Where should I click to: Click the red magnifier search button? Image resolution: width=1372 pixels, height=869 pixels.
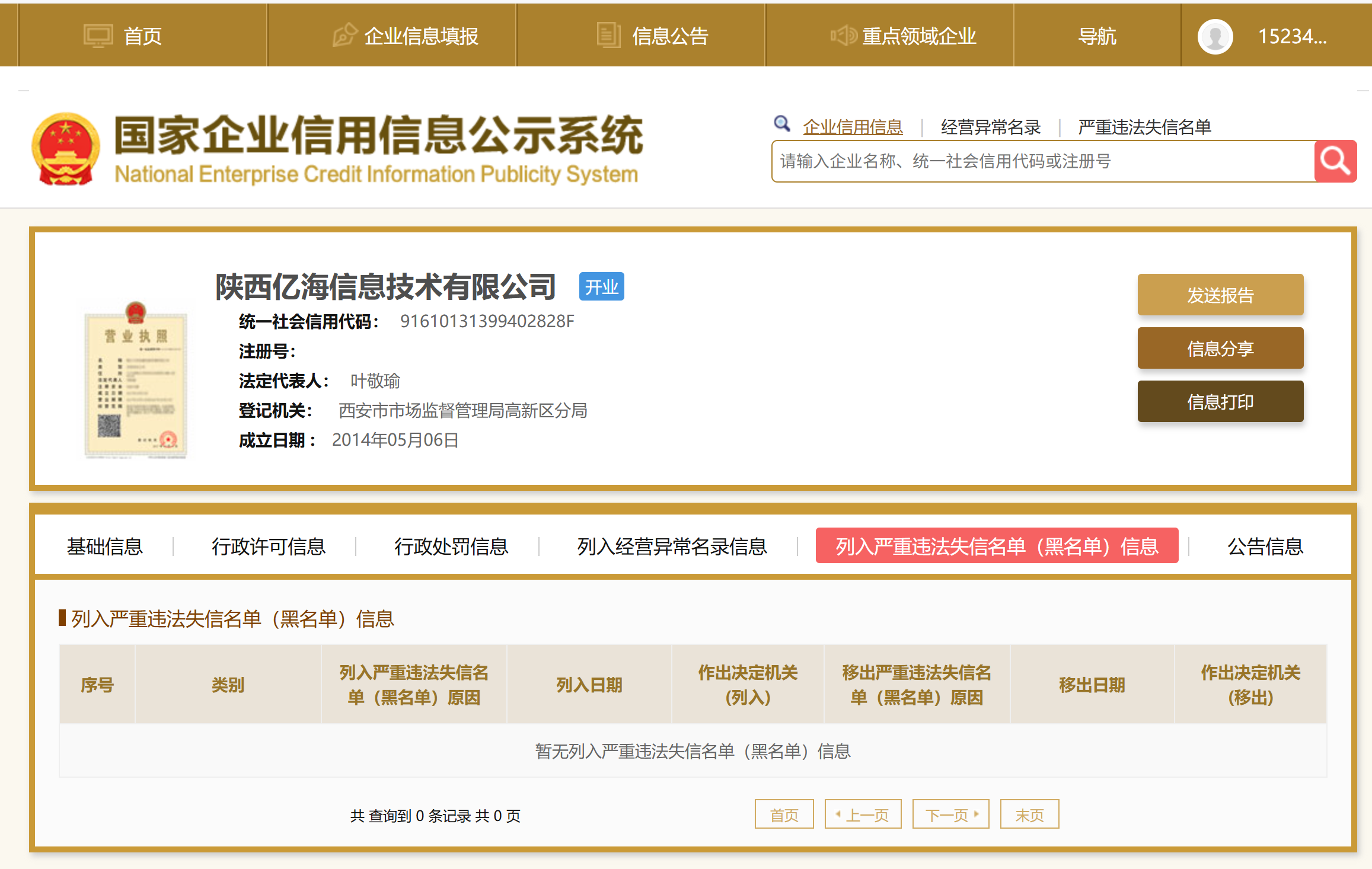1335,161
